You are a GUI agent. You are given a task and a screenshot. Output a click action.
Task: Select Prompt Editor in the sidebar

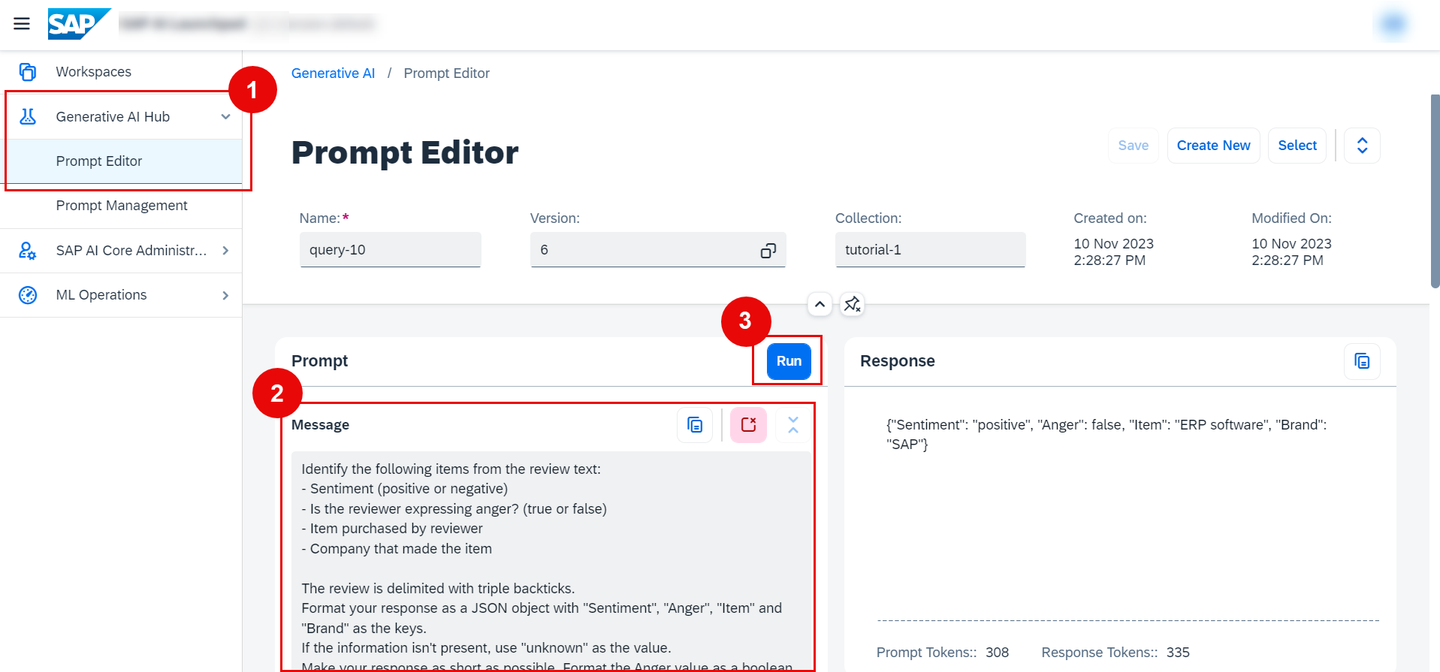pyautogui.click(x=121, y=161)
